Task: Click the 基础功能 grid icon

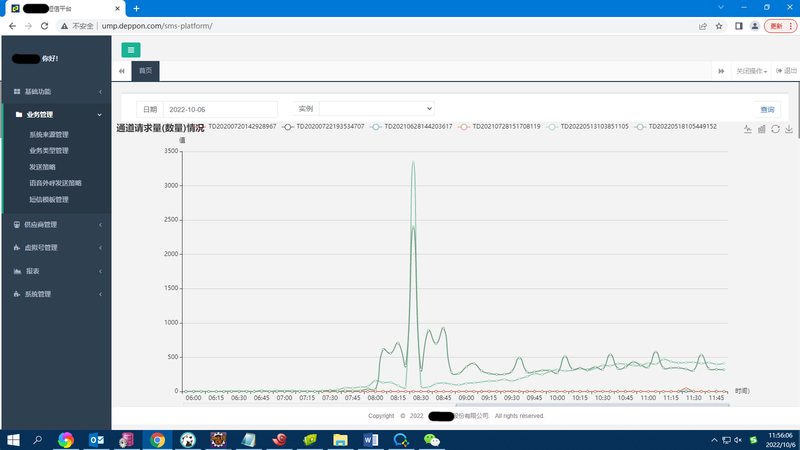Action: click(17, 92)
